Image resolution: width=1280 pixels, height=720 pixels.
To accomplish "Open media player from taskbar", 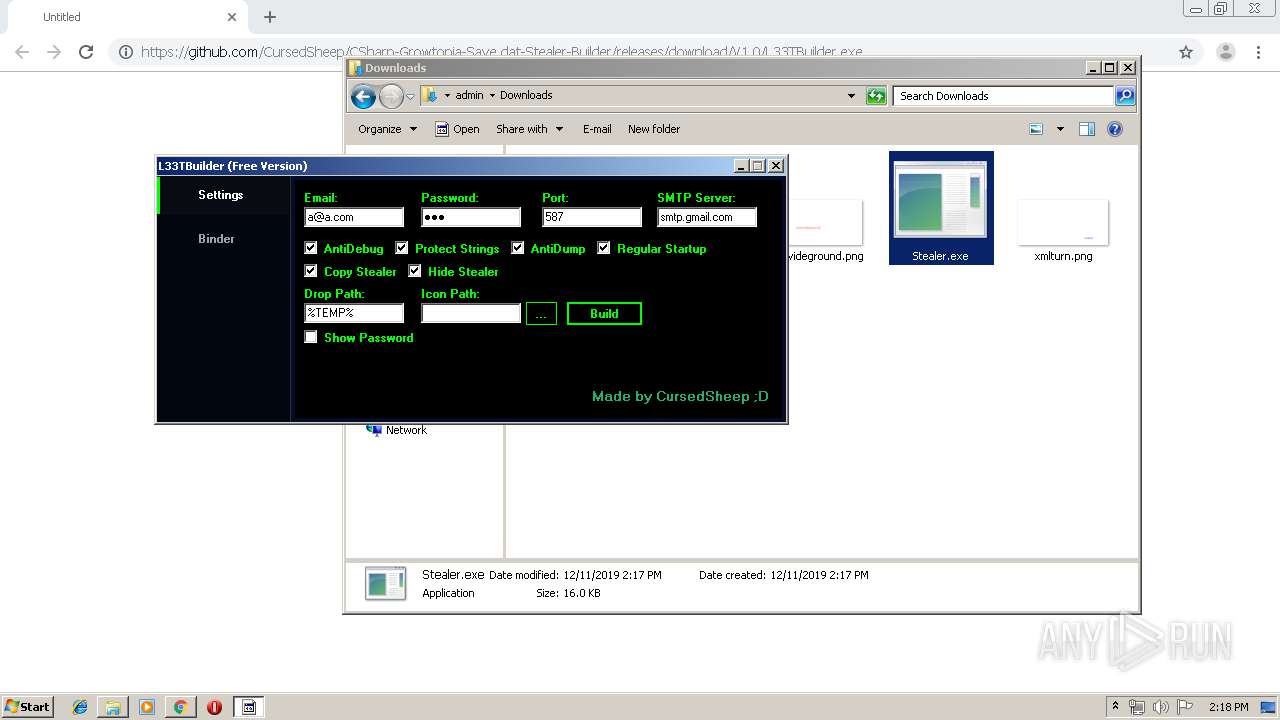I will [147, 707].
